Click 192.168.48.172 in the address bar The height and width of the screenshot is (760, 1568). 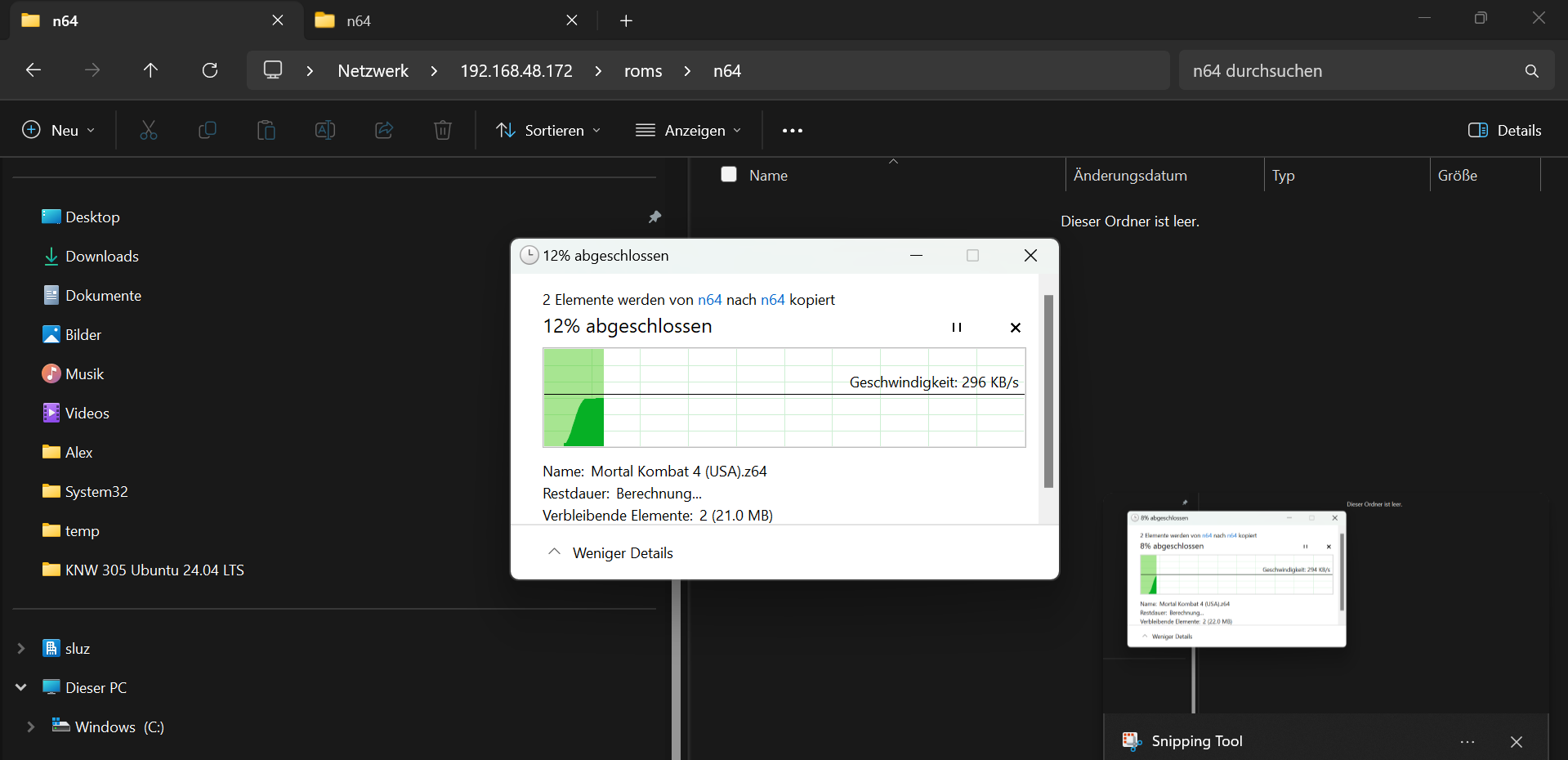(x=516, y=71)
